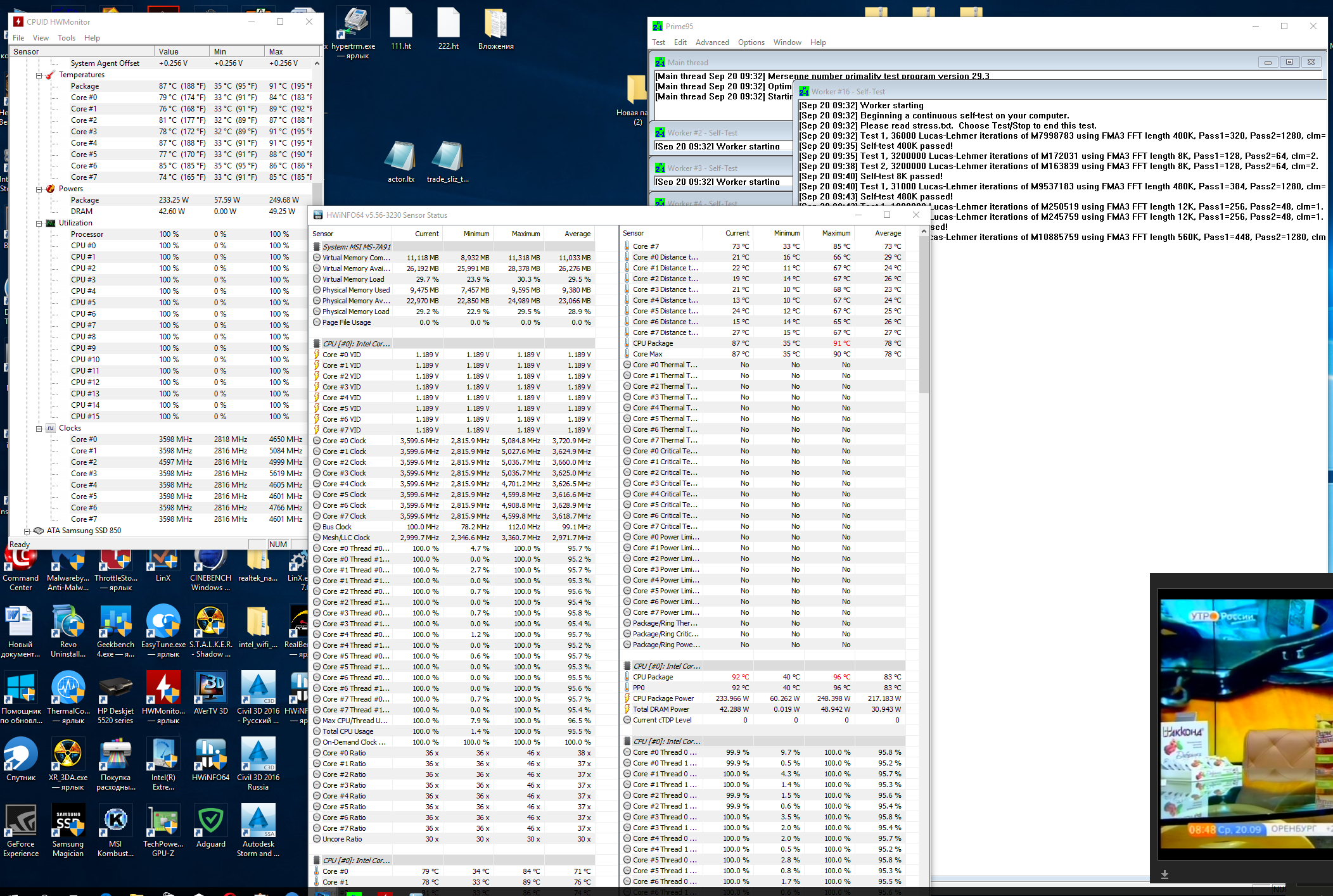Screen dimensions: 1333x896
Task: Collapse the Utilization tree node
Action: 39,224
